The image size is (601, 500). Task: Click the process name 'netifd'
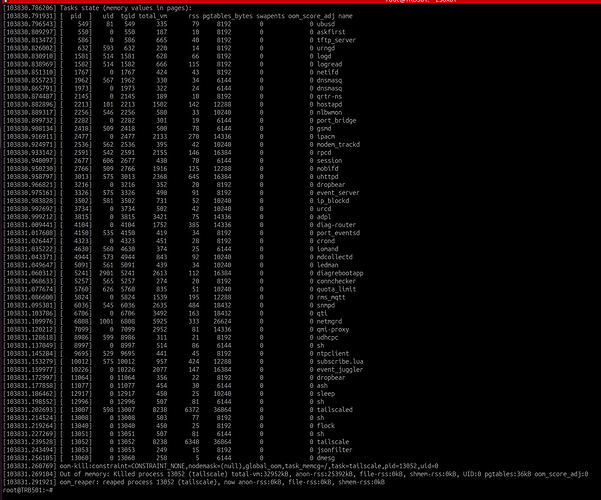(x=327, y=72)
